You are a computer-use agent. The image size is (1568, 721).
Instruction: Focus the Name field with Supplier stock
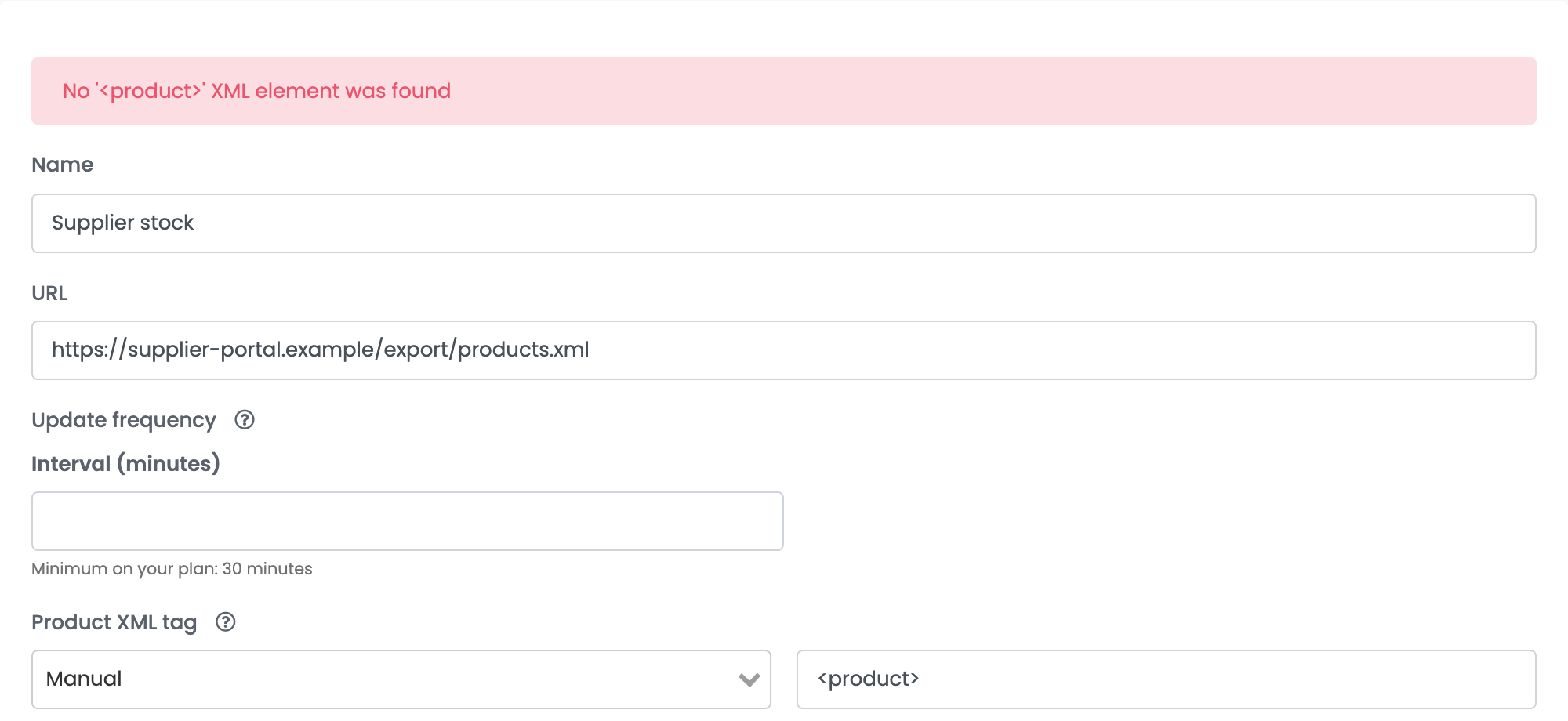[784, 223]
